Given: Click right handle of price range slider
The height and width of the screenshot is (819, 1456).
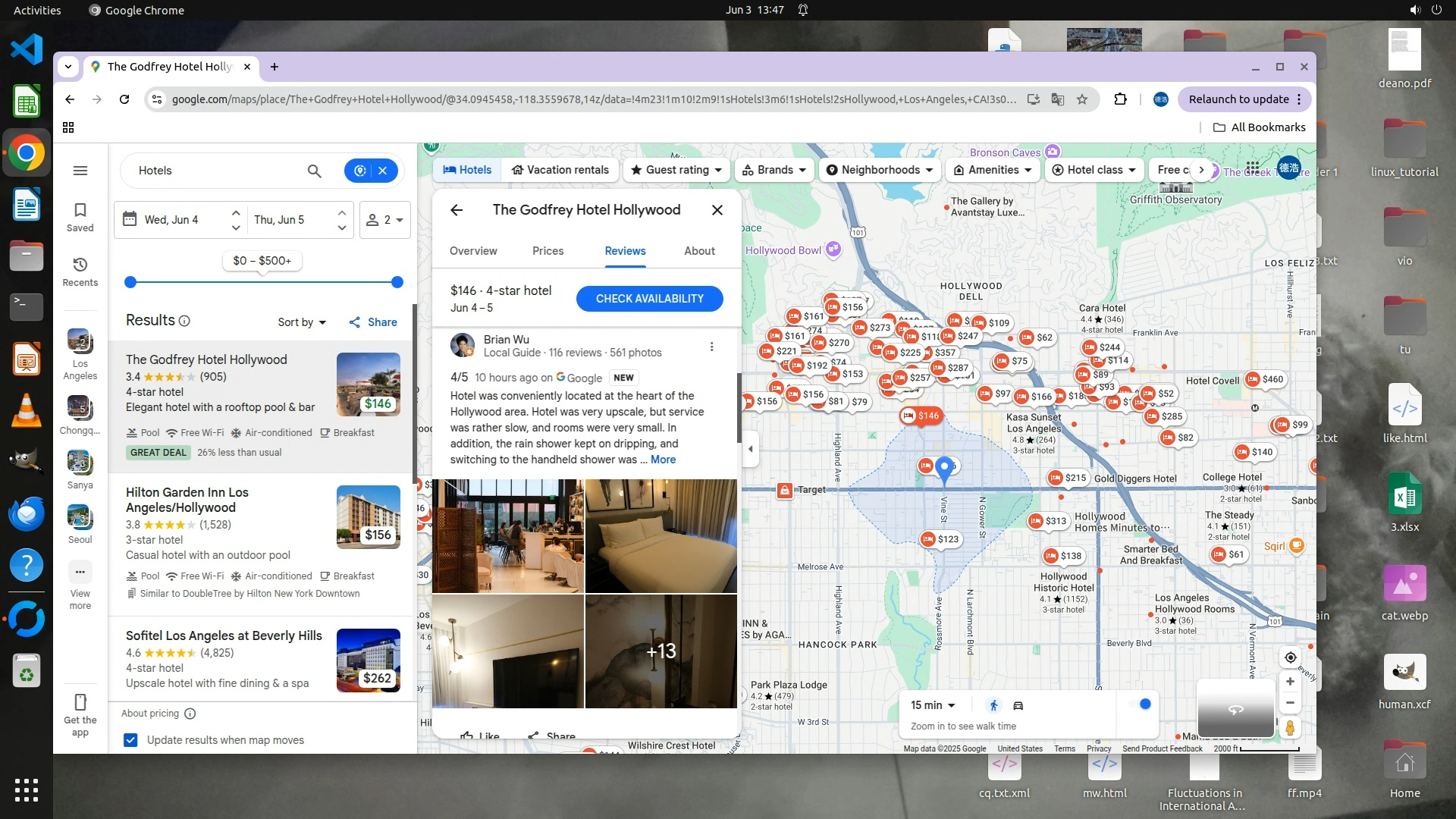Looking at the screenshot, I should pyautogui.click(x=397, y=282).
